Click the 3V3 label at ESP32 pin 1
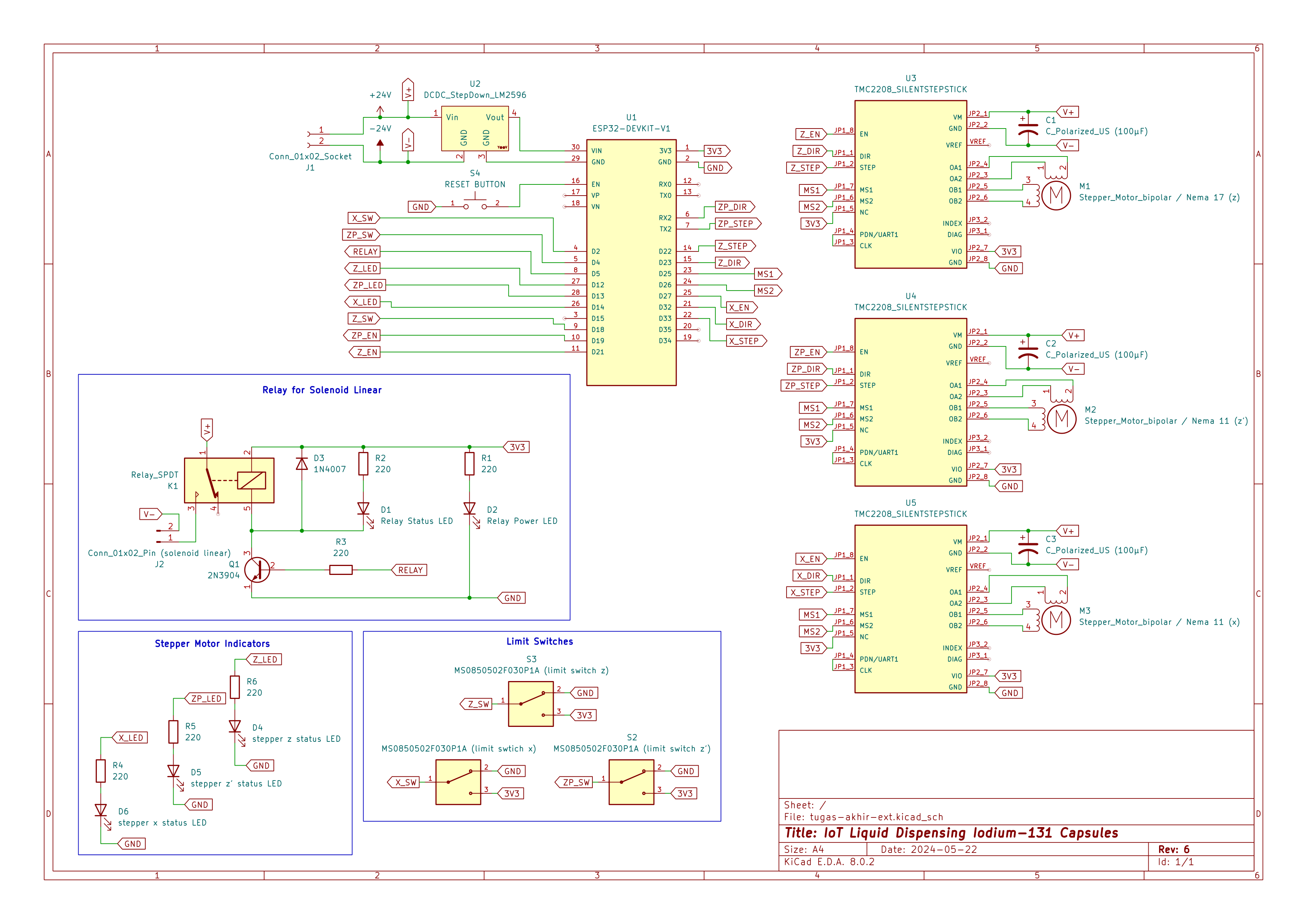 pos(717,151)
